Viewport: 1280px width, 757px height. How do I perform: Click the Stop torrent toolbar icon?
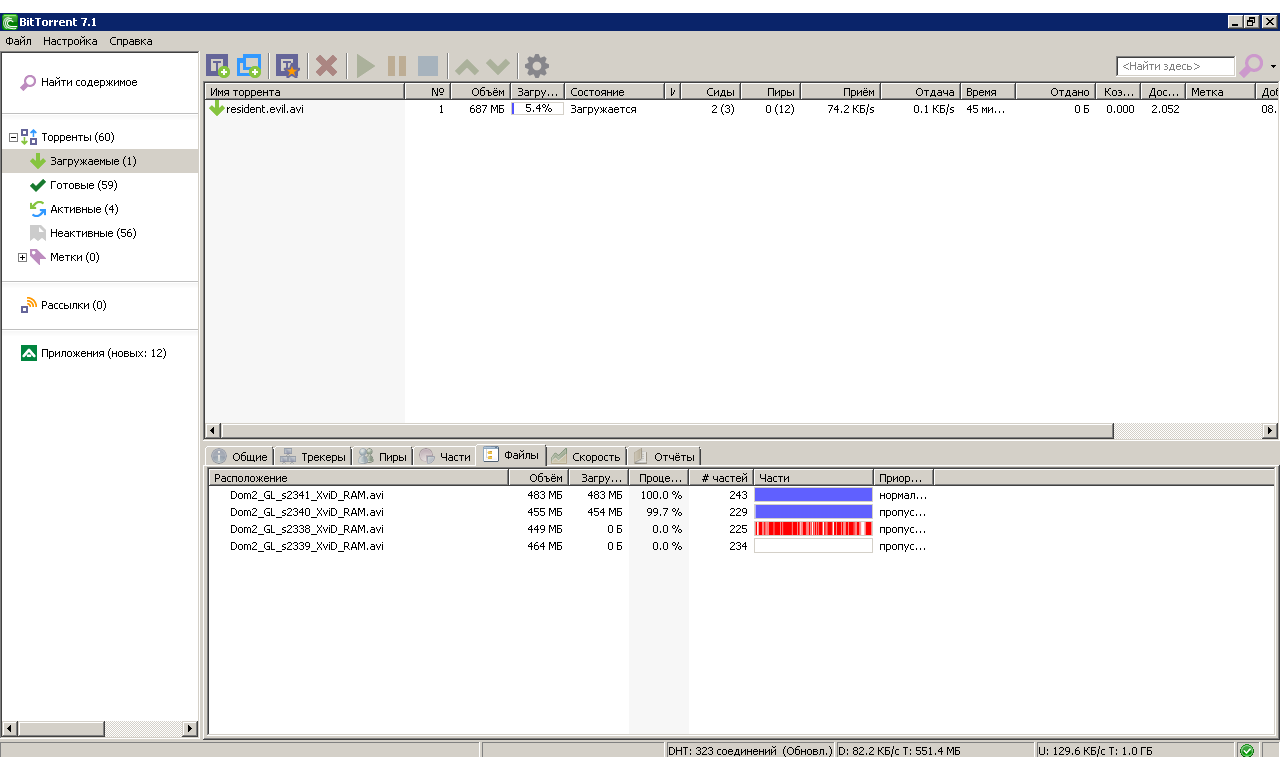[428, 66]
